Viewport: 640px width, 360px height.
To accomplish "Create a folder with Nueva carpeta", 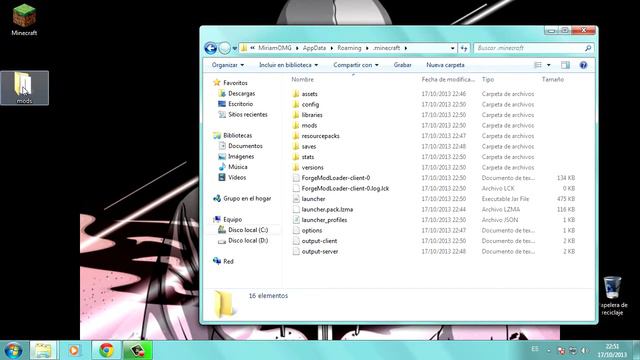I will pos(445,65).
